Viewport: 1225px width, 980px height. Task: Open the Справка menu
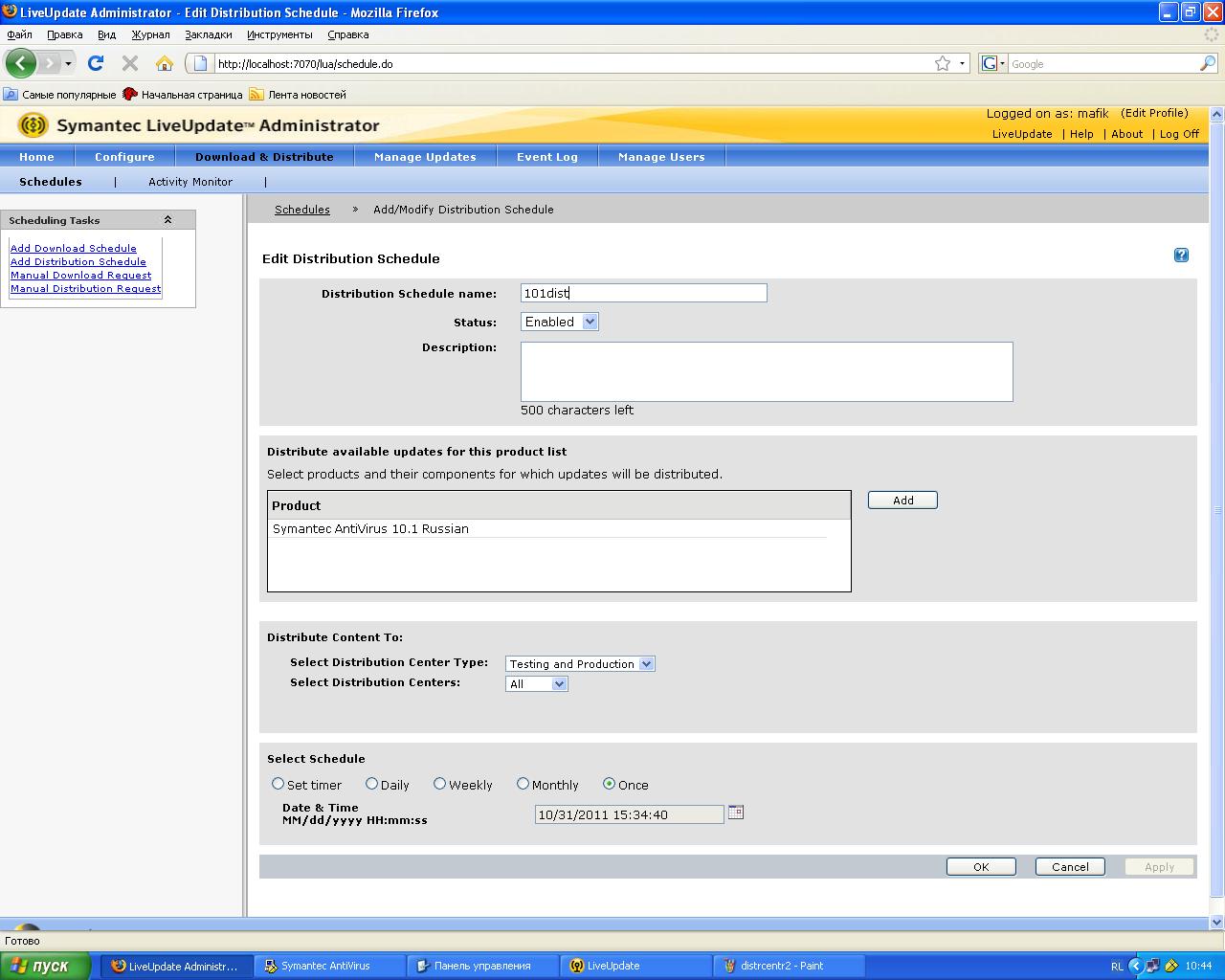tap(347, 34)
